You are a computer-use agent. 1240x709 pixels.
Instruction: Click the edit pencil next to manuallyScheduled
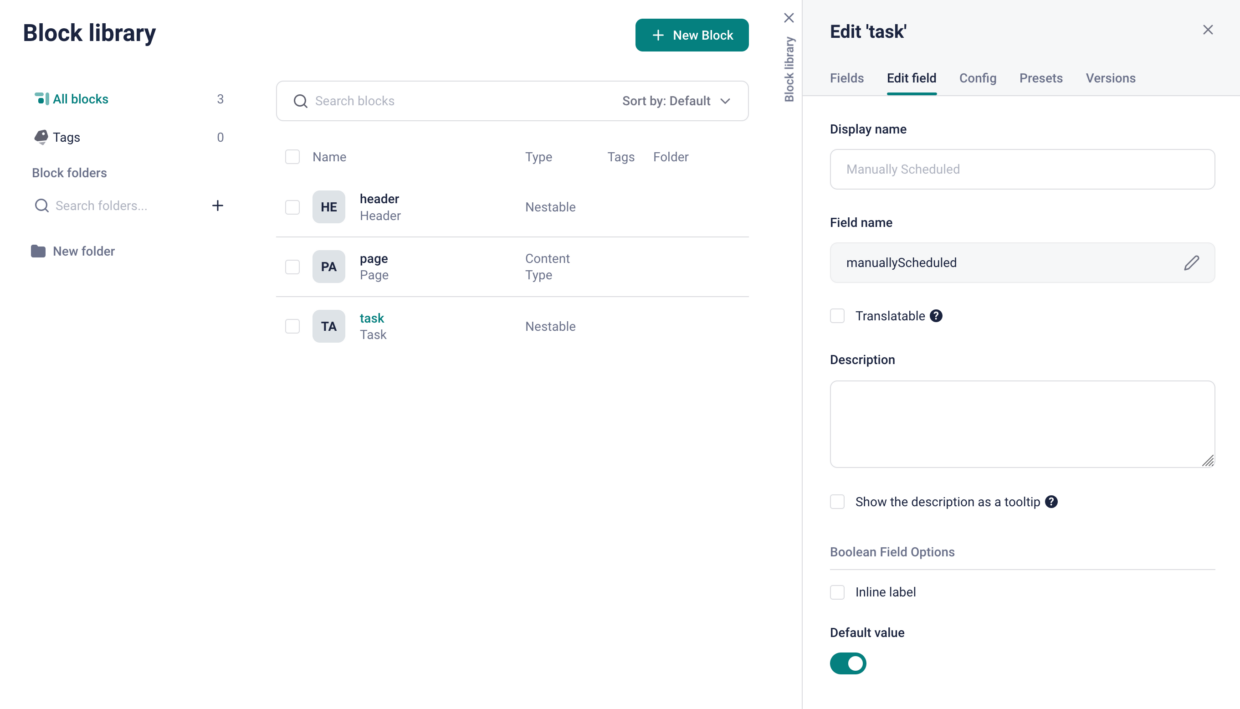tap(1191, 262)
